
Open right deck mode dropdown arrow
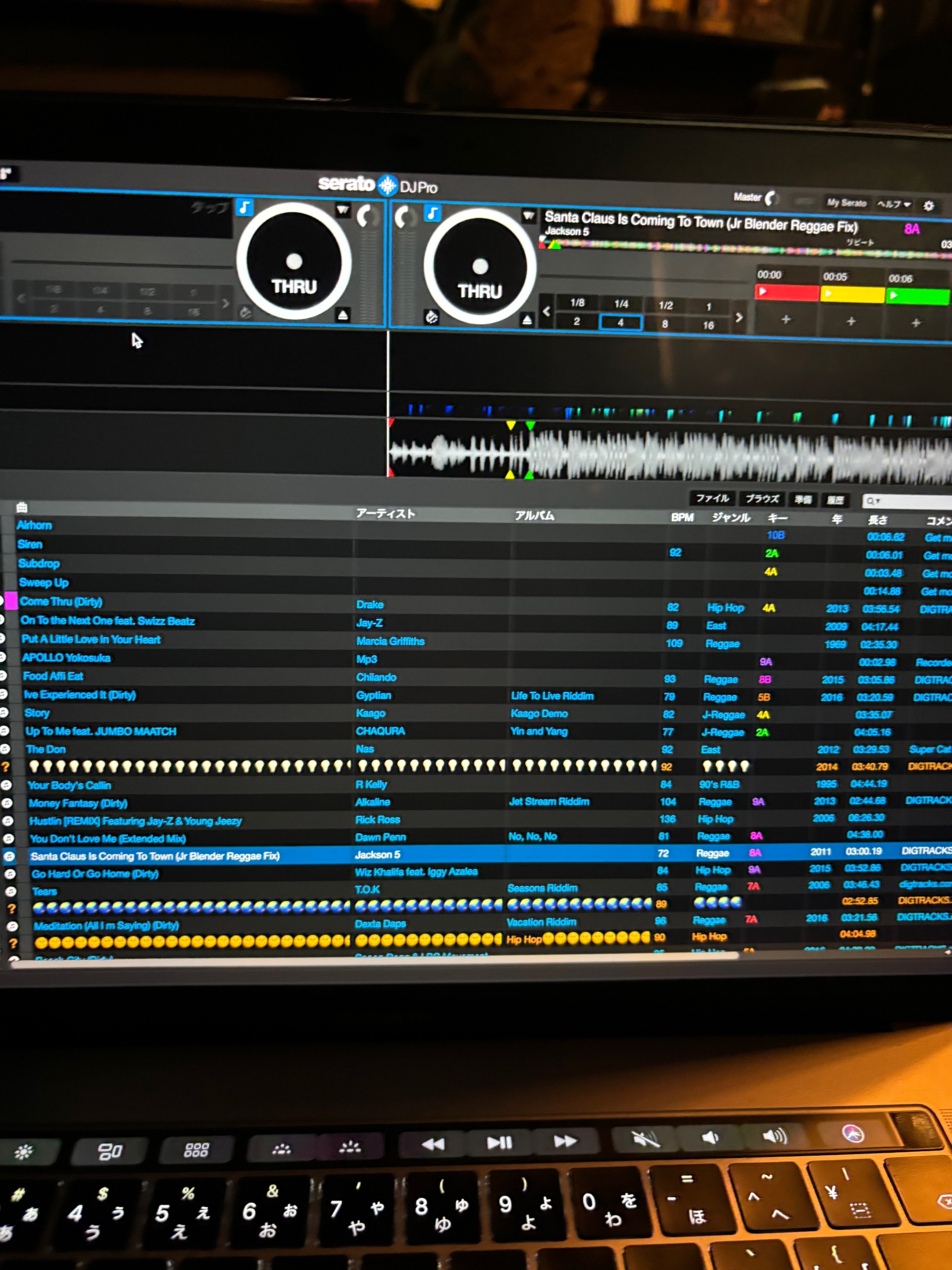point(528,216)
